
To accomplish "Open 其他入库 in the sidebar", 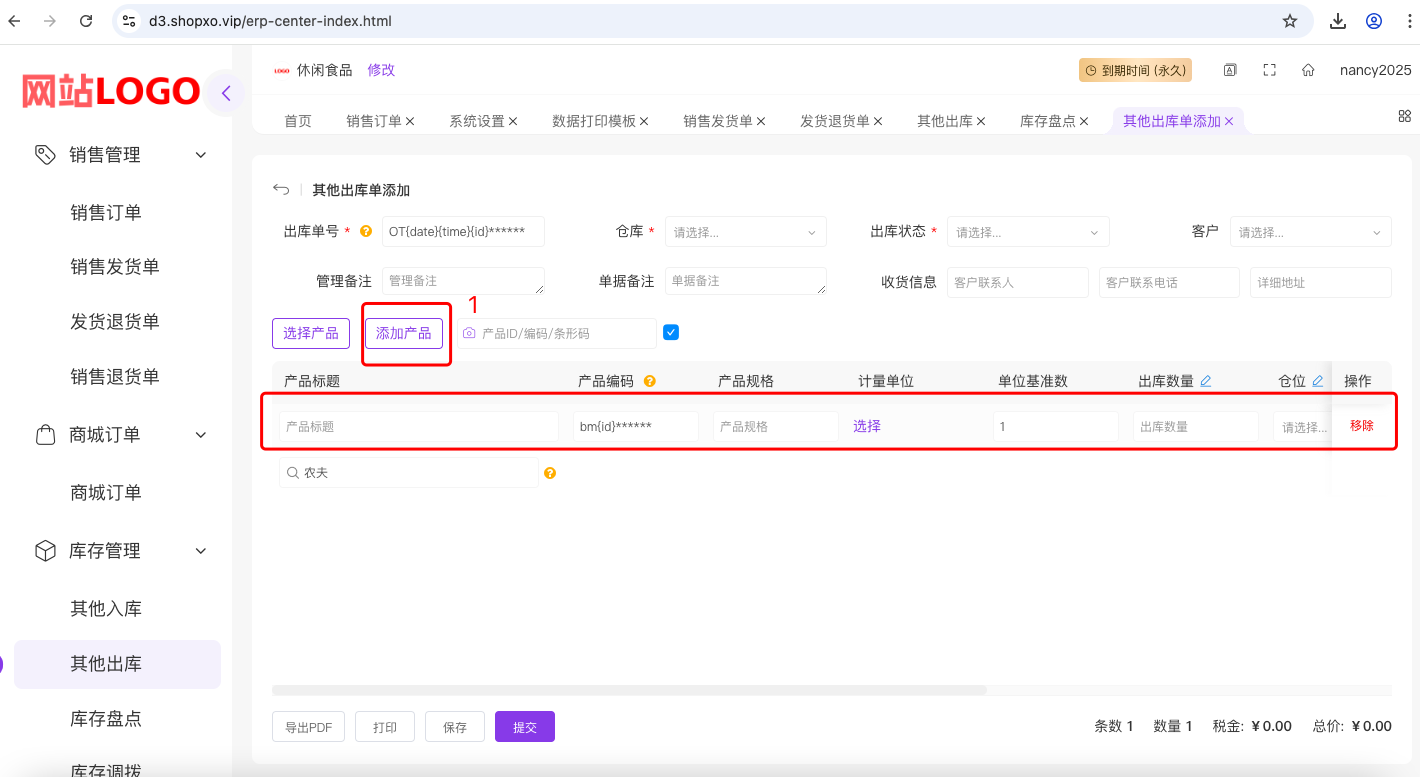I will (106, 609).
